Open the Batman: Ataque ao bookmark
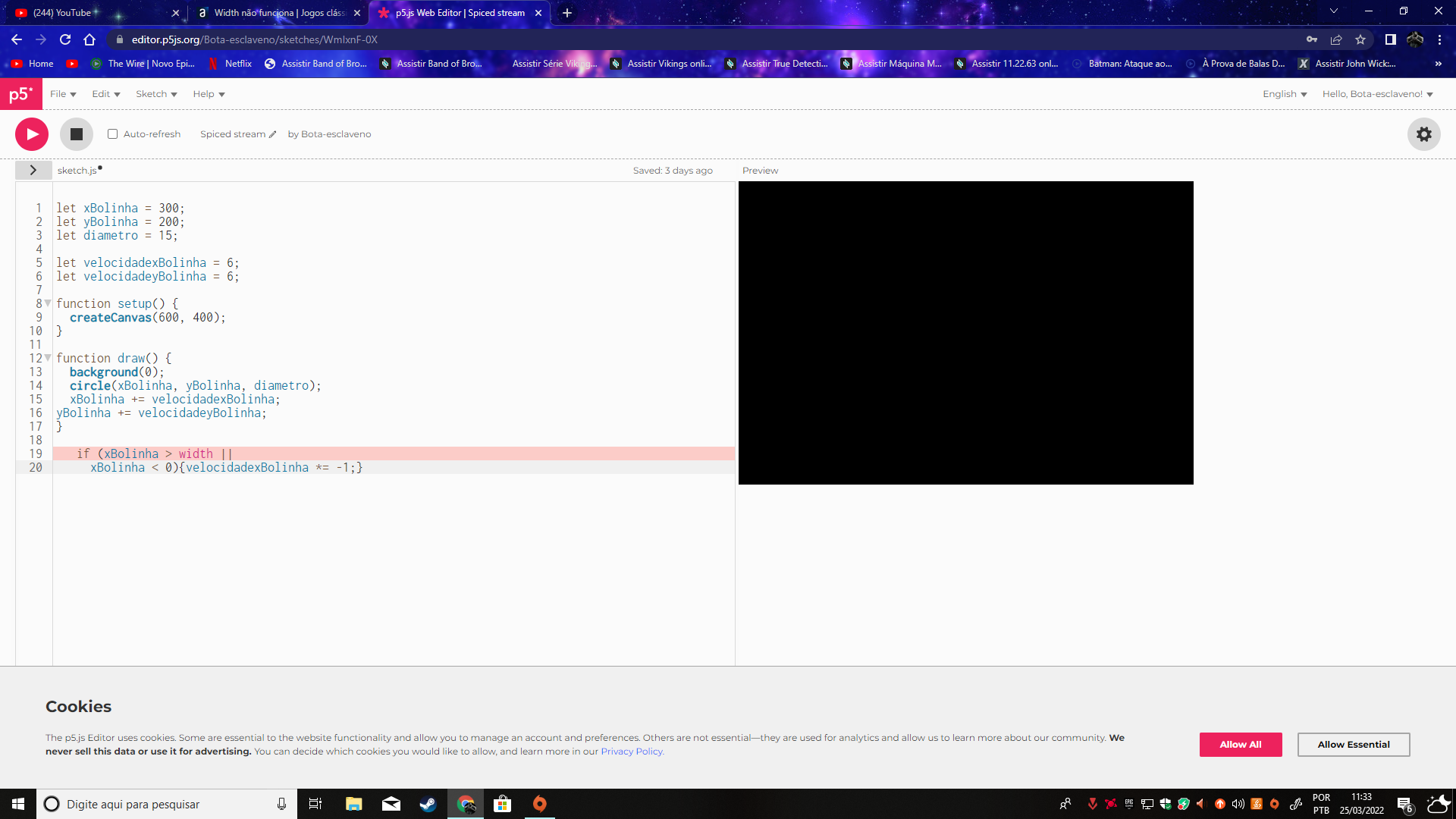Image resolution: width=1456 pixels, height=819 pixels. click(x=1121, y=64)
